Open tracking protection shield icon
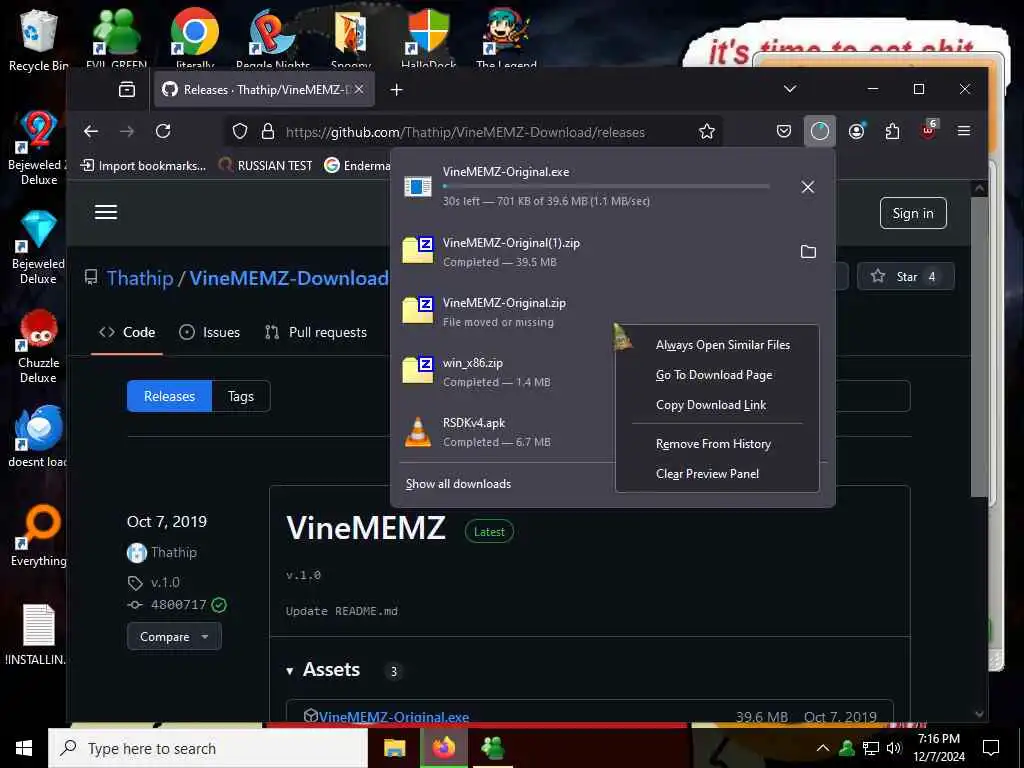Screen dimensions: 1024x768 point(240,131)
